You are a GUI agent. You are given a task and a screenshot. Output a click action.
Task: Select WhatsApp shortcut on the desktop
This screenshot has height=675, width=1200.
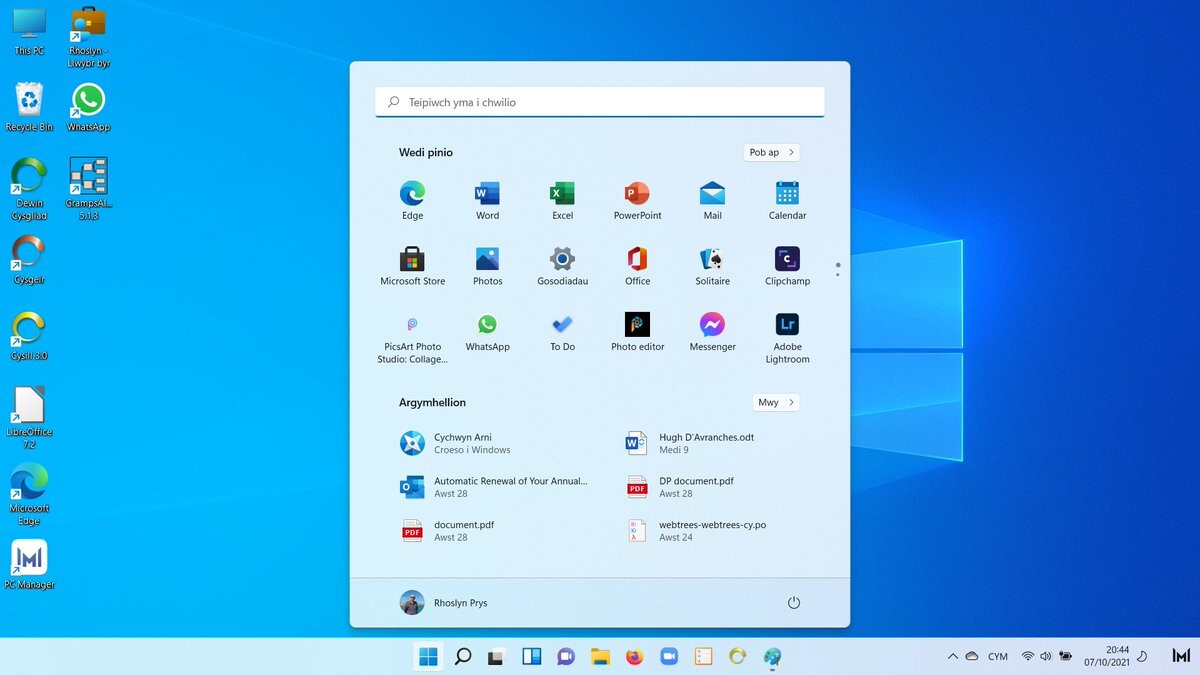(x=89, y=107)
